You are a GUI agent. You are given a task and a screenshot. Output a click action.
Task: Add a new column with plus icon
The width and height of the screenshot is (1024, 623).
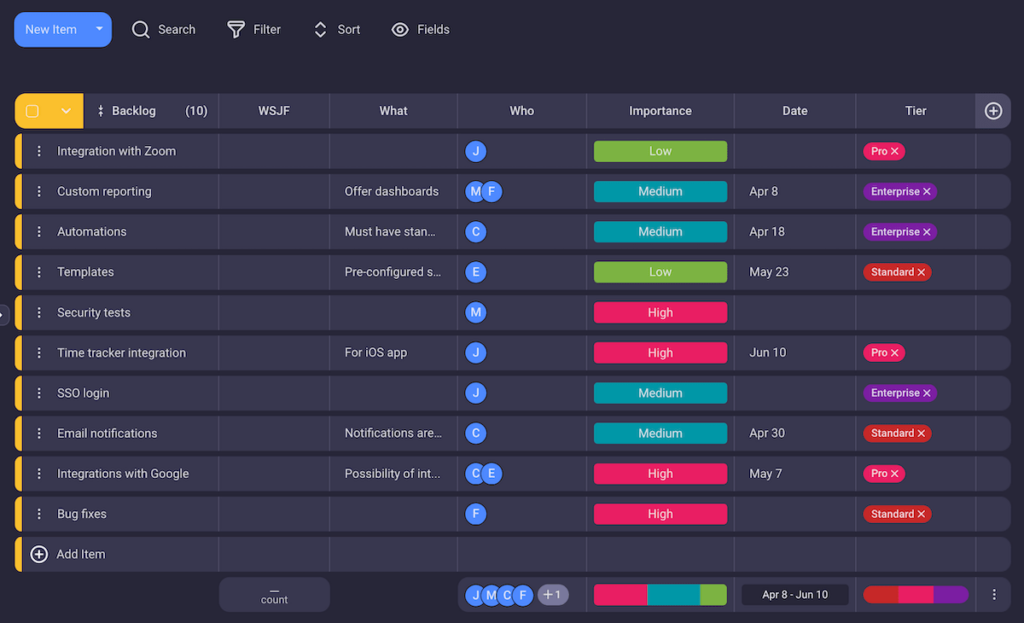[x=993, y=111]
